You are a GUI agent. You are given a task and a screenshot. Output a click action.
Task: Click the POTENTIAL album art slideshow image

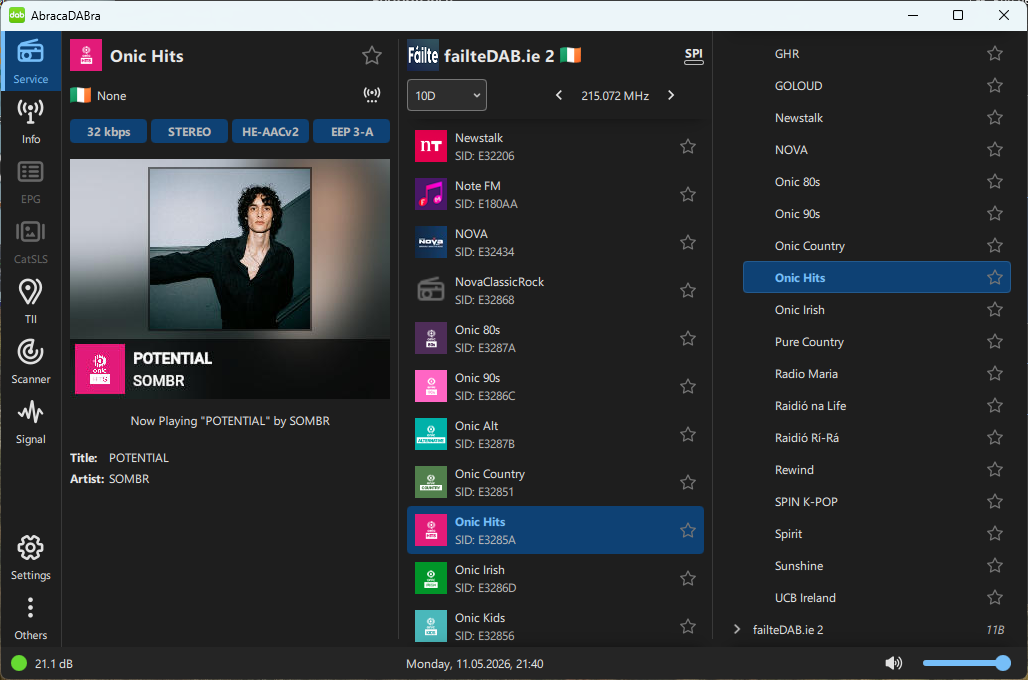(x=230, y=279)
